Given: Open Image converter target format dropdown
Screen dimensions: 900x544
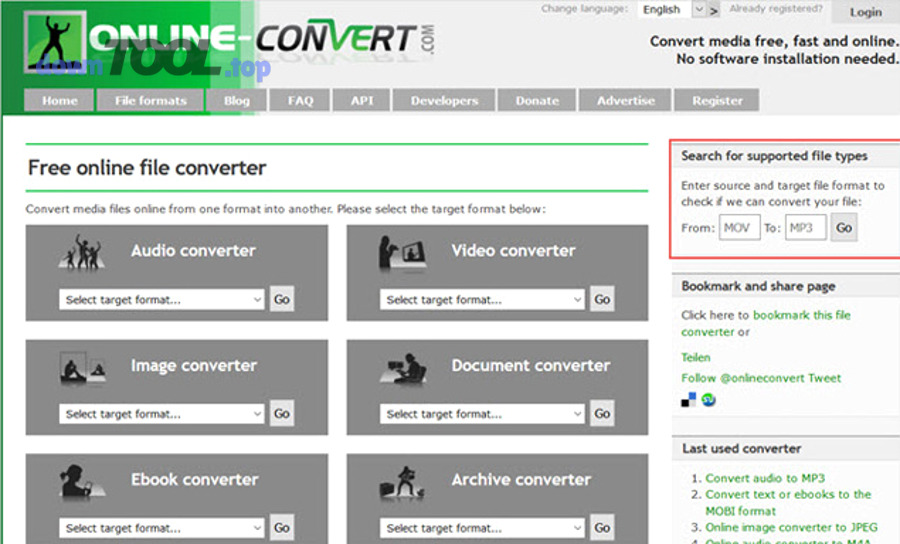Looking at the screenshot, I should click(x=161, y=414).
